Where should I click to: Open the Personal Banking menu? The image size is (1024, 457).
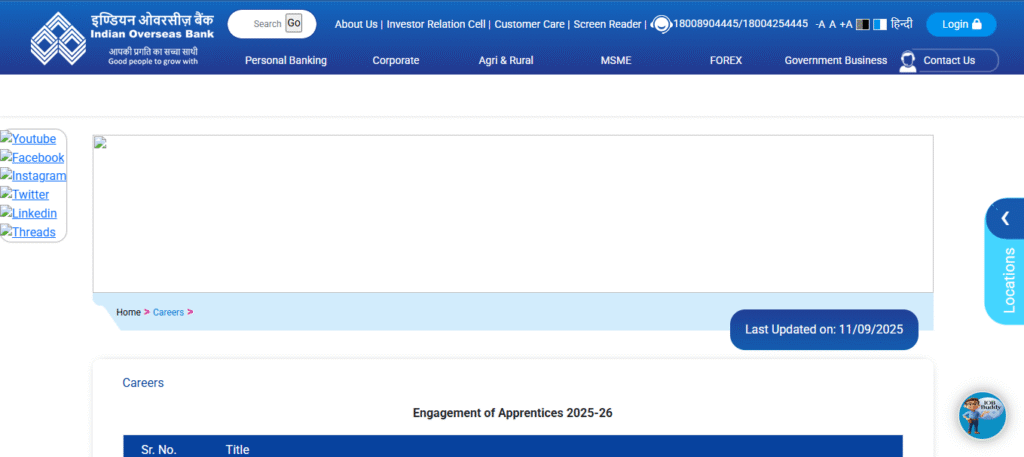tap(285, 60)
